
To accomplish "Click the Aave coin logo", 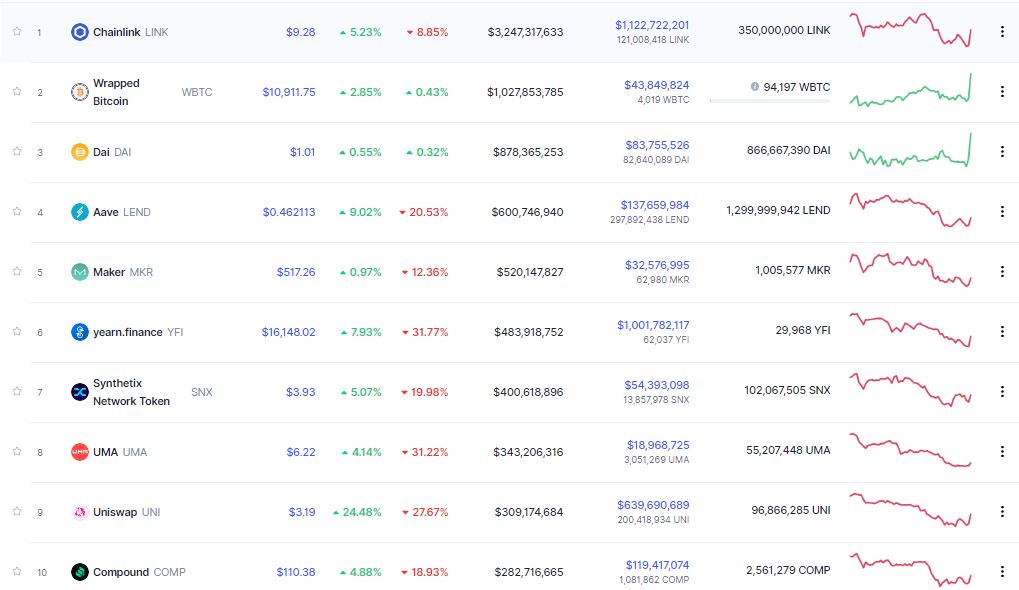I will [79, 212].
